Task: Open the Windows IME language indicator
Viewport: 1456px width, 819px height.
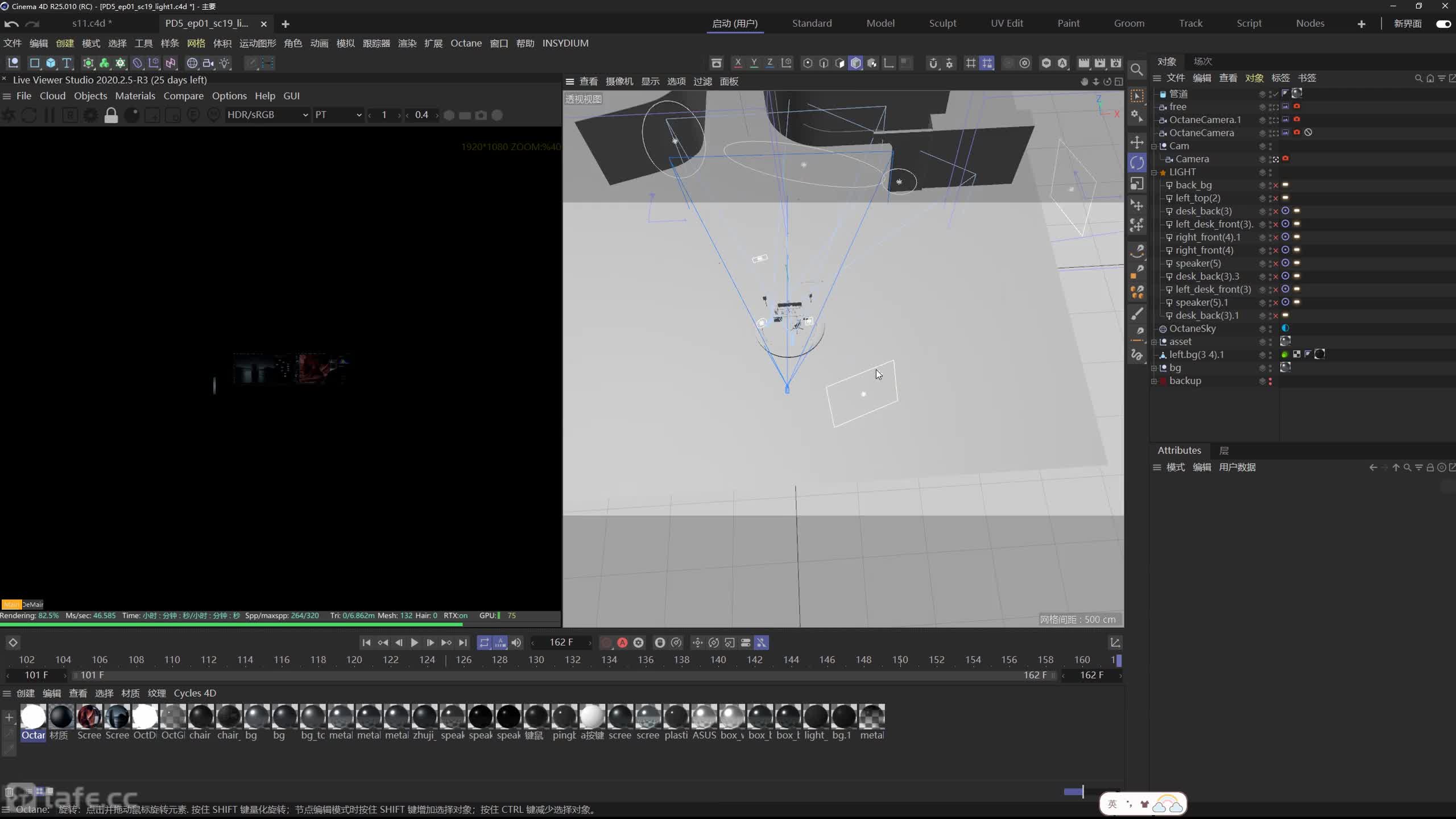Action: 1112,804
